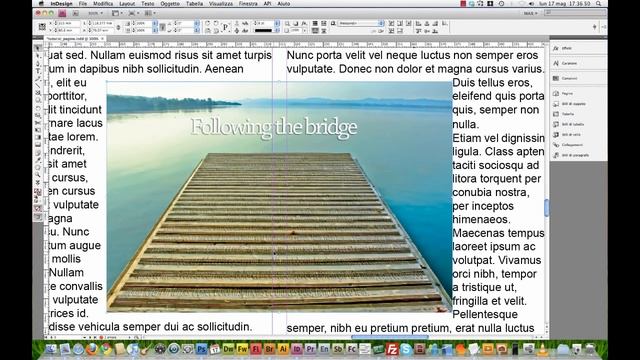640x360 pixels.
Task: Open the Testo menu
Action: tap(148, 4)
